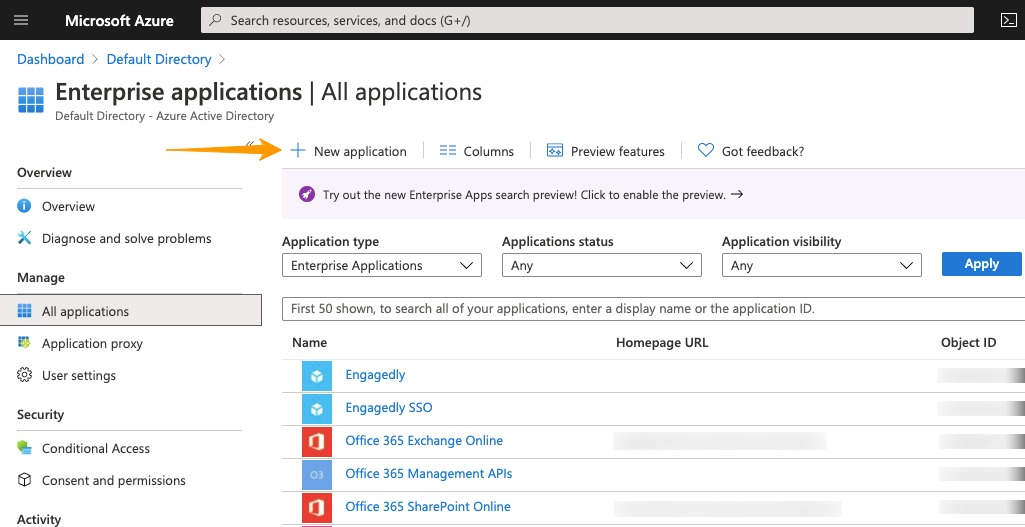Open Applications status dropdown
The height and width of the screenshot is (527, 1025).
[601, 265]
